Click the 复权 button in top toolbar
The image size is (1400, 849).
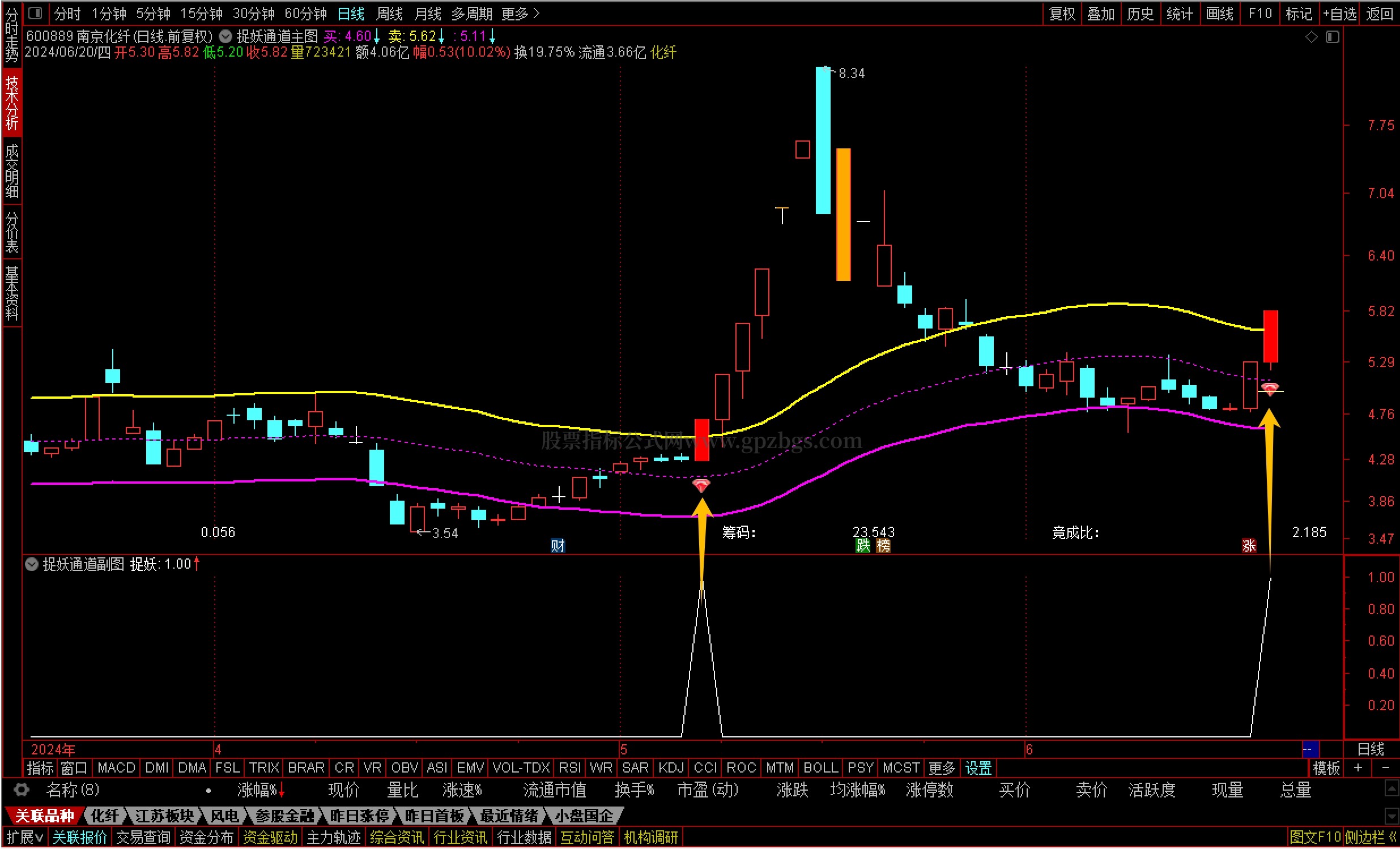(x=1062, y=13)
